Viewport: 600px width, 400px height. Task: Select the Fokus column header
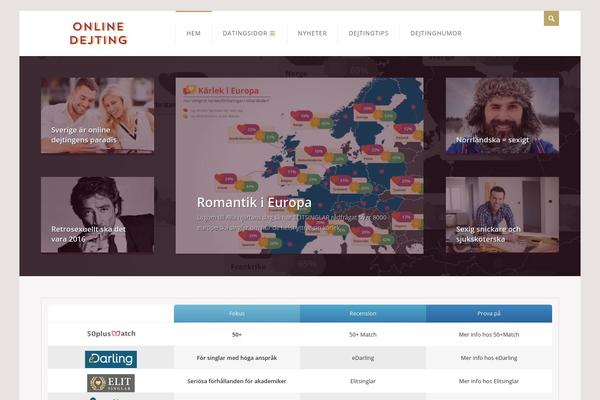pyautogui.click(x=237, y=313)
